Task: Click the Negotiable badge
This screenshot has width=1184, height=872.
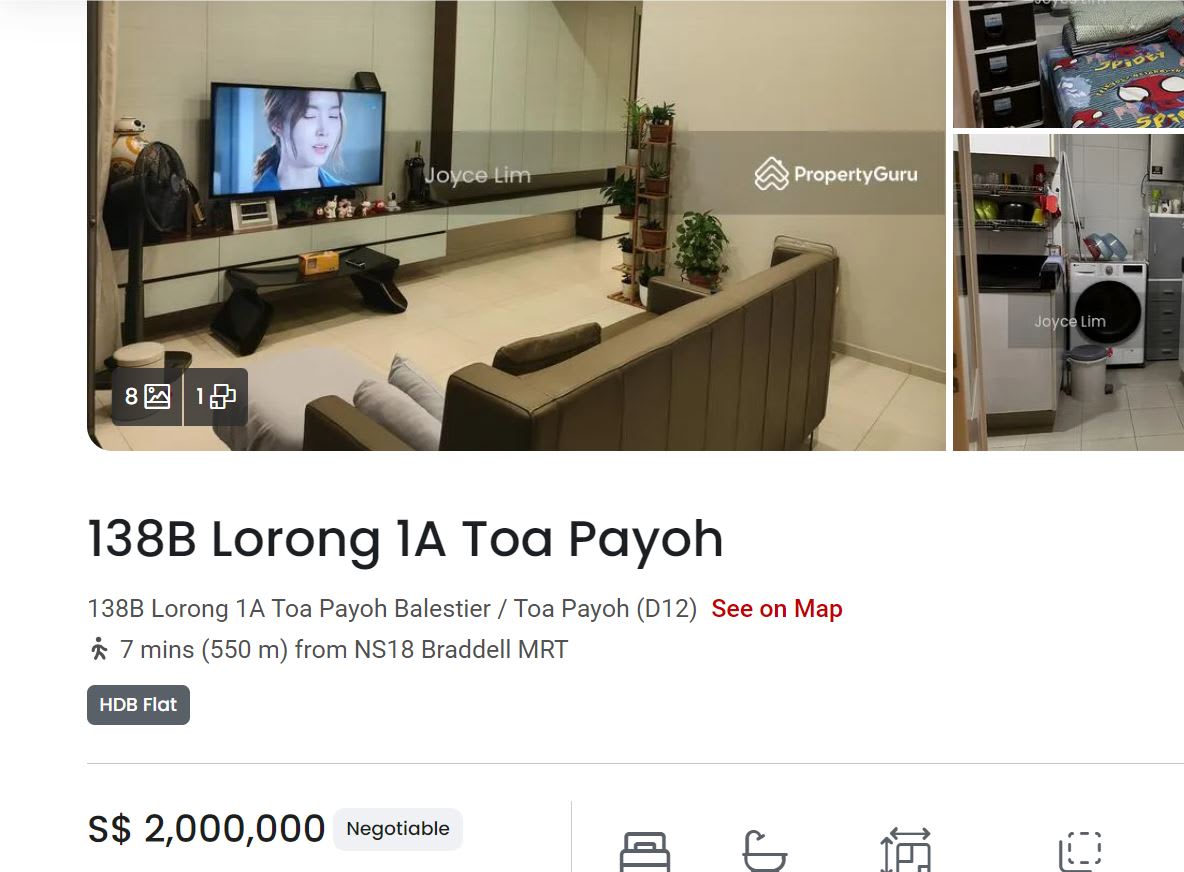Action: (398, 829)
